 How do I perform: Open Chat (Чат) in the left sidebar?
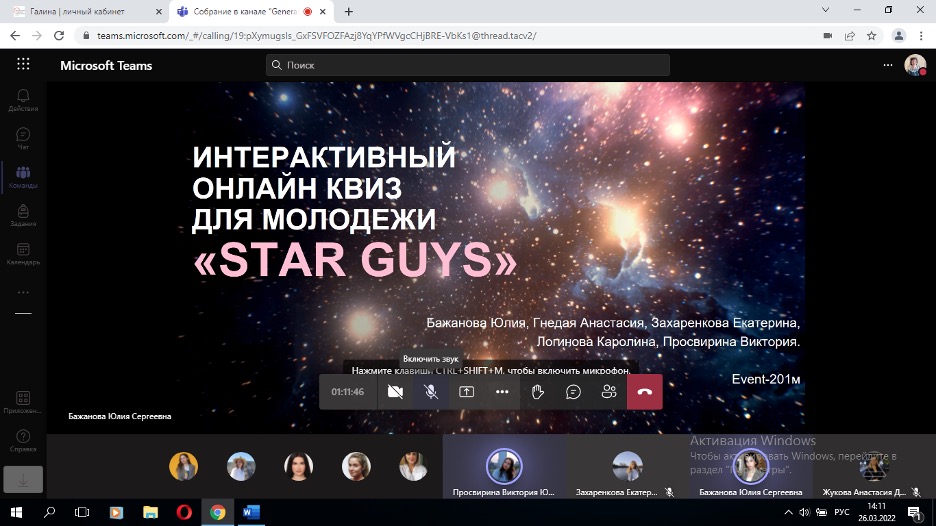(x=23, y=138)
